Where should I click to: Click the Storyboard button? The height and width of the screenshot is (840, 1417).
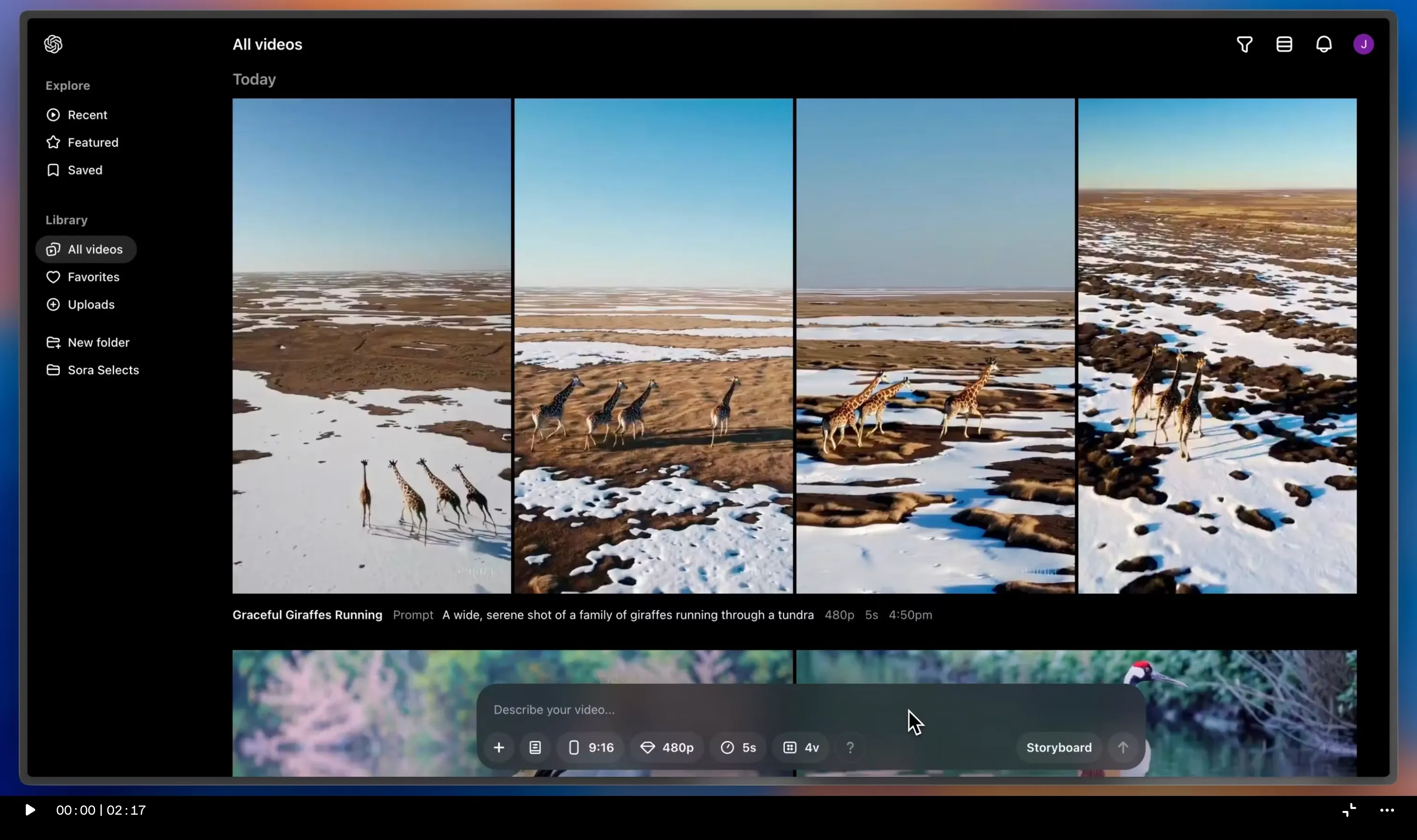click(1059, 748)
